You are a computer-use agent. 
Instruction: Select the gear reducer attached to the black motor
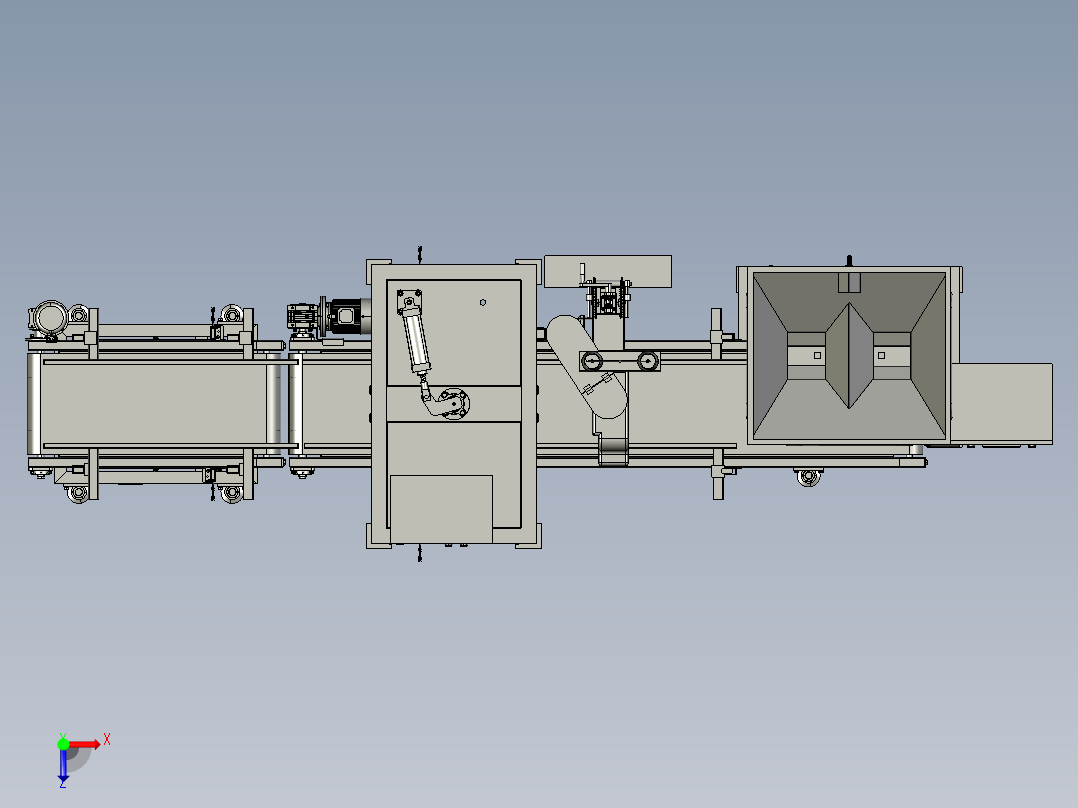pyautogui.click(x=303, y=318)
